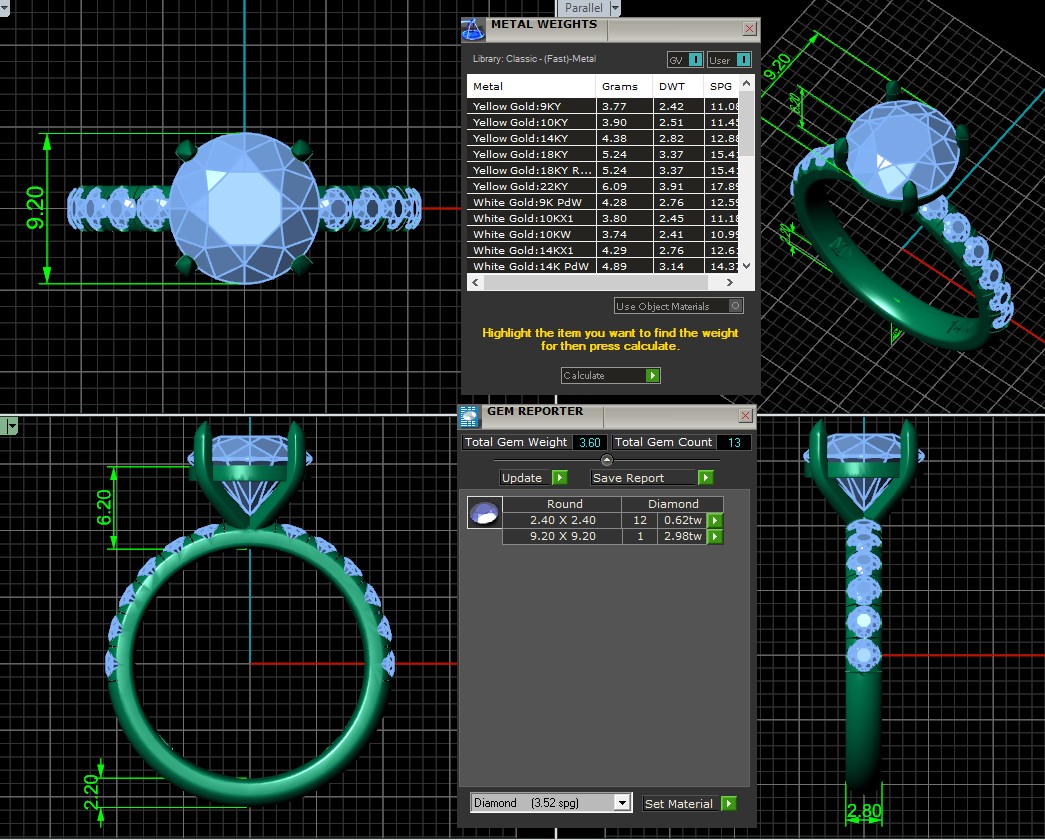Enable Use Object Materials option
Viewport: 1045px width, 840px height.
coord(735,306)
